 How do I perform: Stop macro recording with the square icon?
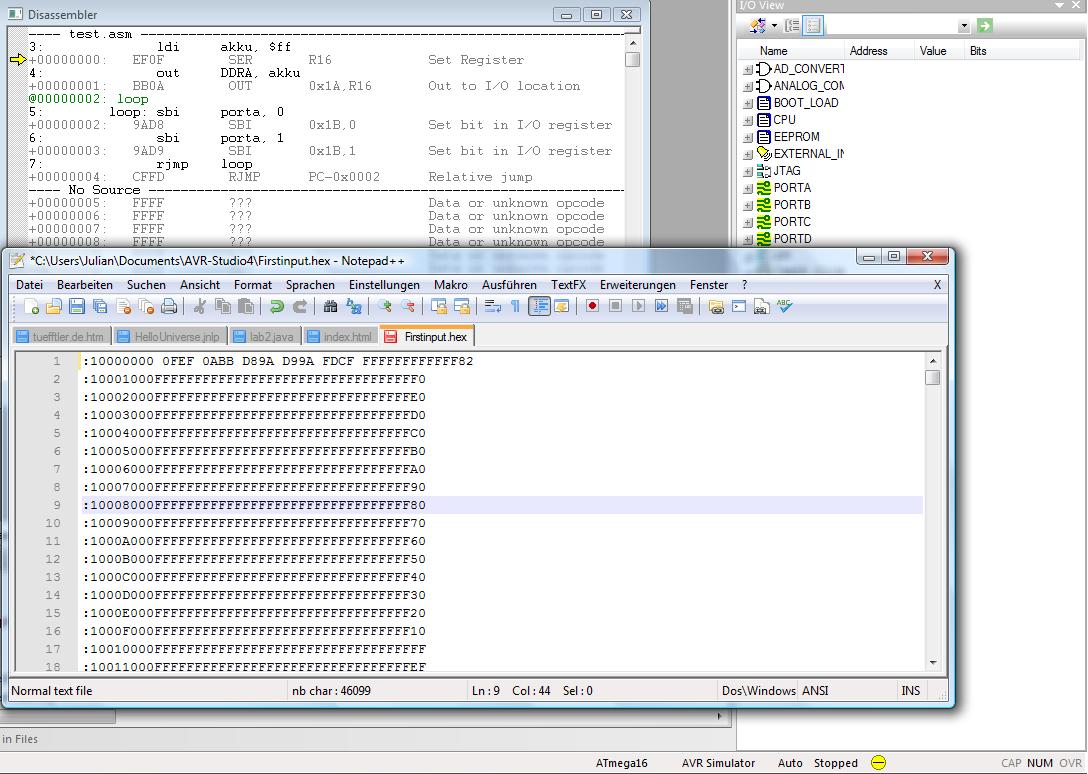[615, 306]
